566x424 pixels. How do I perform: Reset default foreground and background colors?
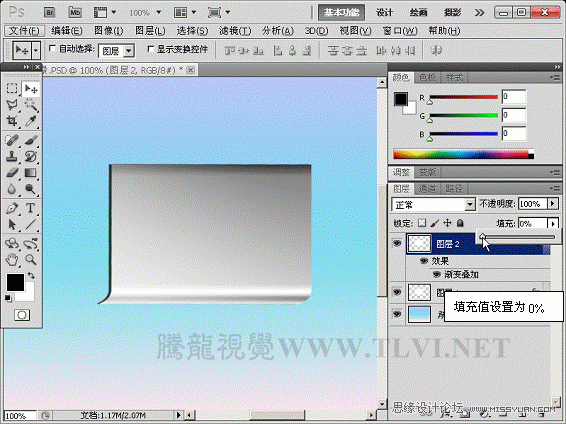click(x=8, y=298)
